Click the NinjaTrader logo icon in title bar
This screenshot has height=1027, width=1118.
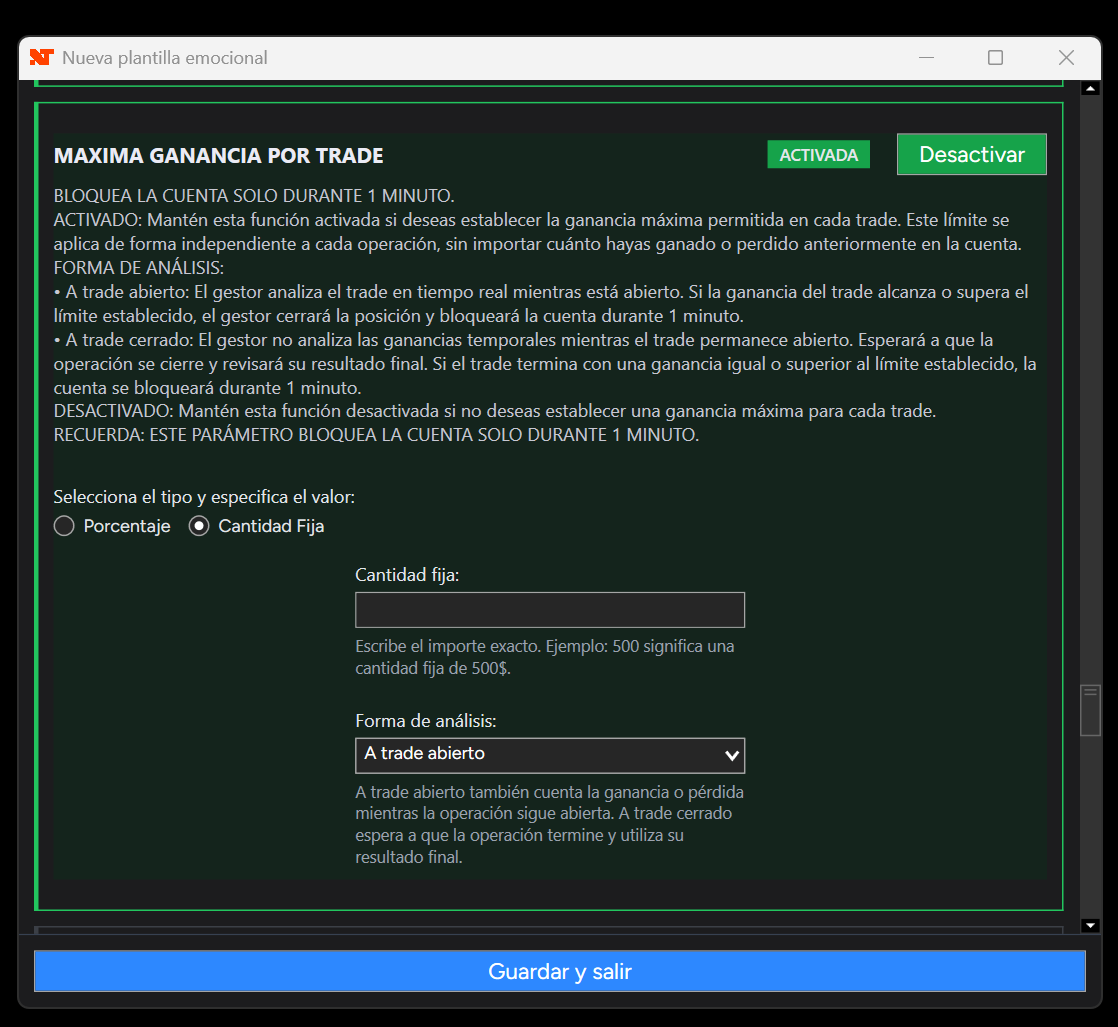[41, 58]
